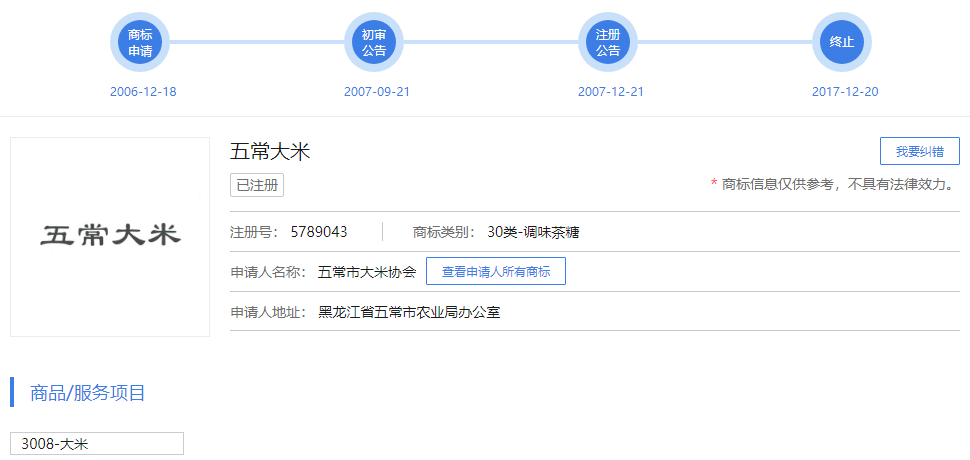Click the 初审公告 timeline step circle
Viewport: 970px width, 460px height.
(x=374, y=42)
